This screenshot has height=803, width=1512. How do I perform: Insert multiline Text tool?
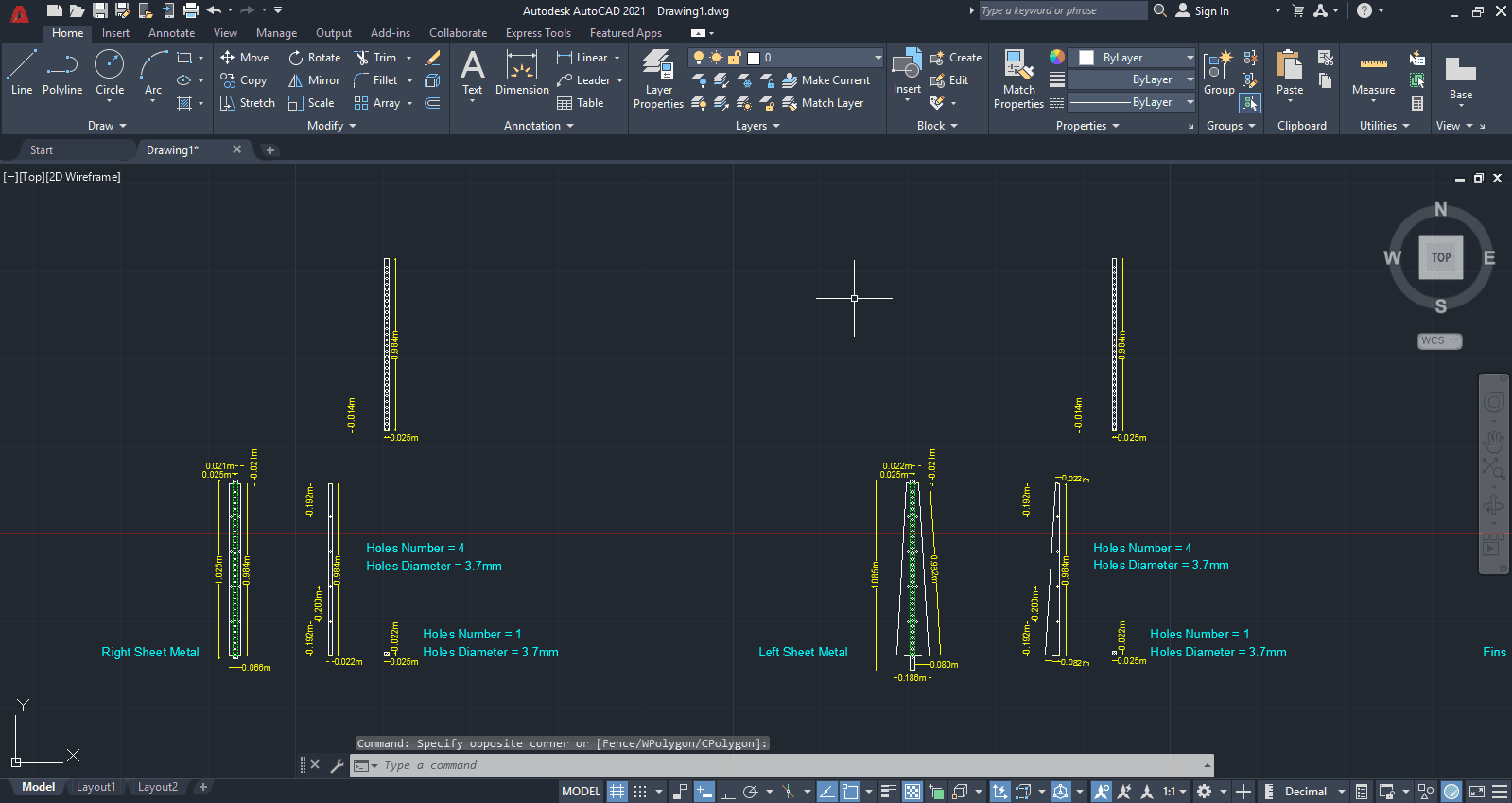(x=472, y=73)
